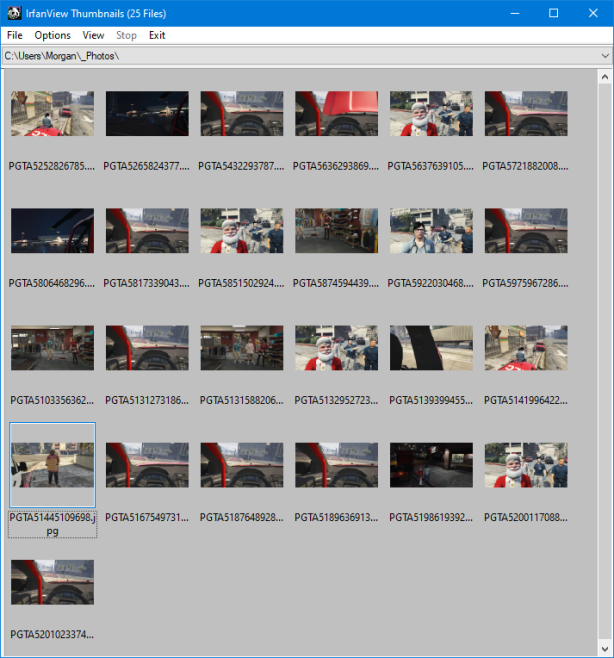Select thumbnail PGTA5265824377
This screenshot has height=658, width=614.
147,113
